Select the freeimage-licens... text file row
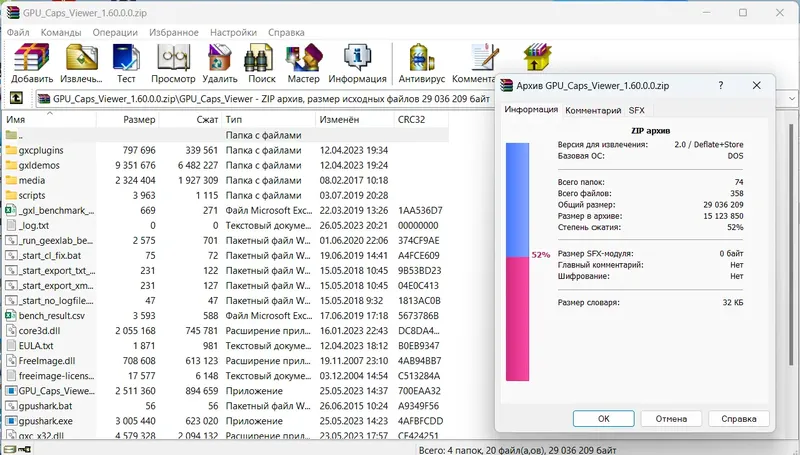 [226, 376]
